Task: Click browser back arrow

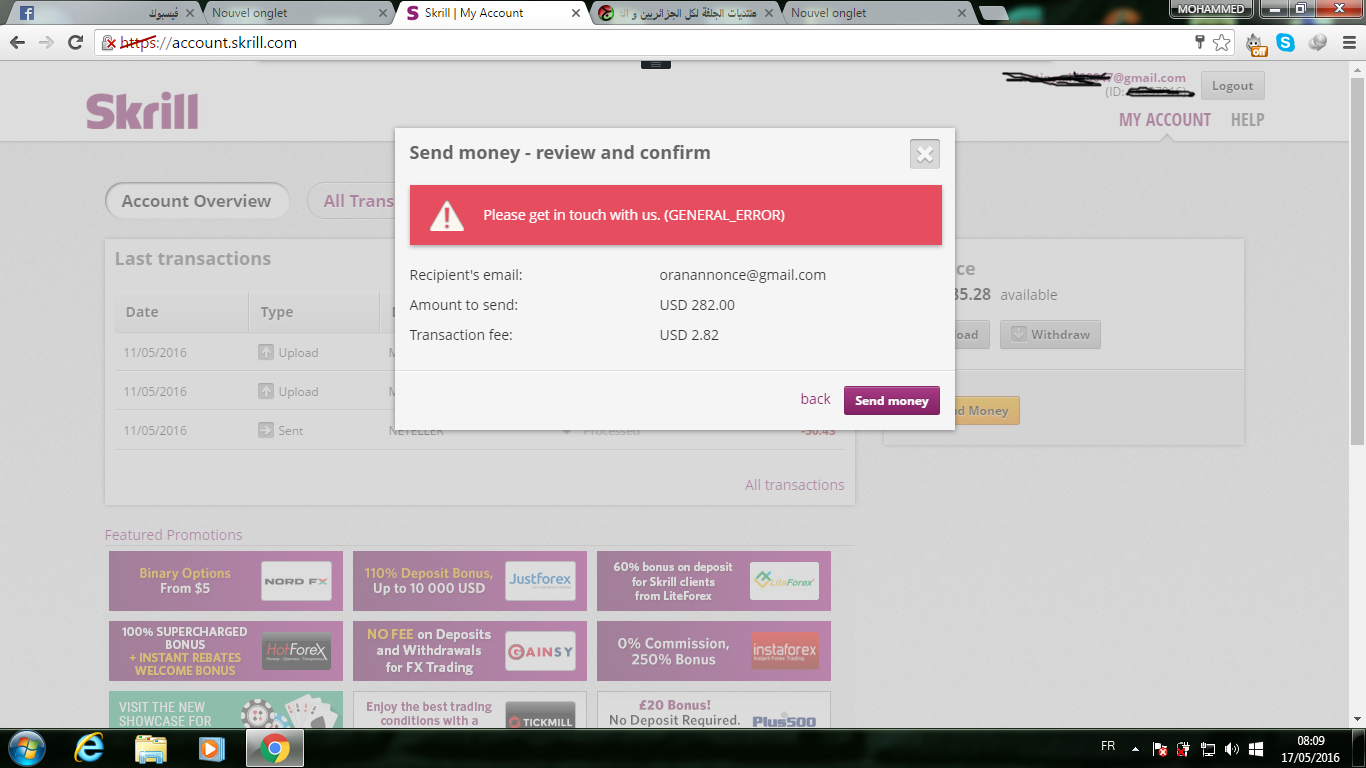Action: (x=17, y=42)
